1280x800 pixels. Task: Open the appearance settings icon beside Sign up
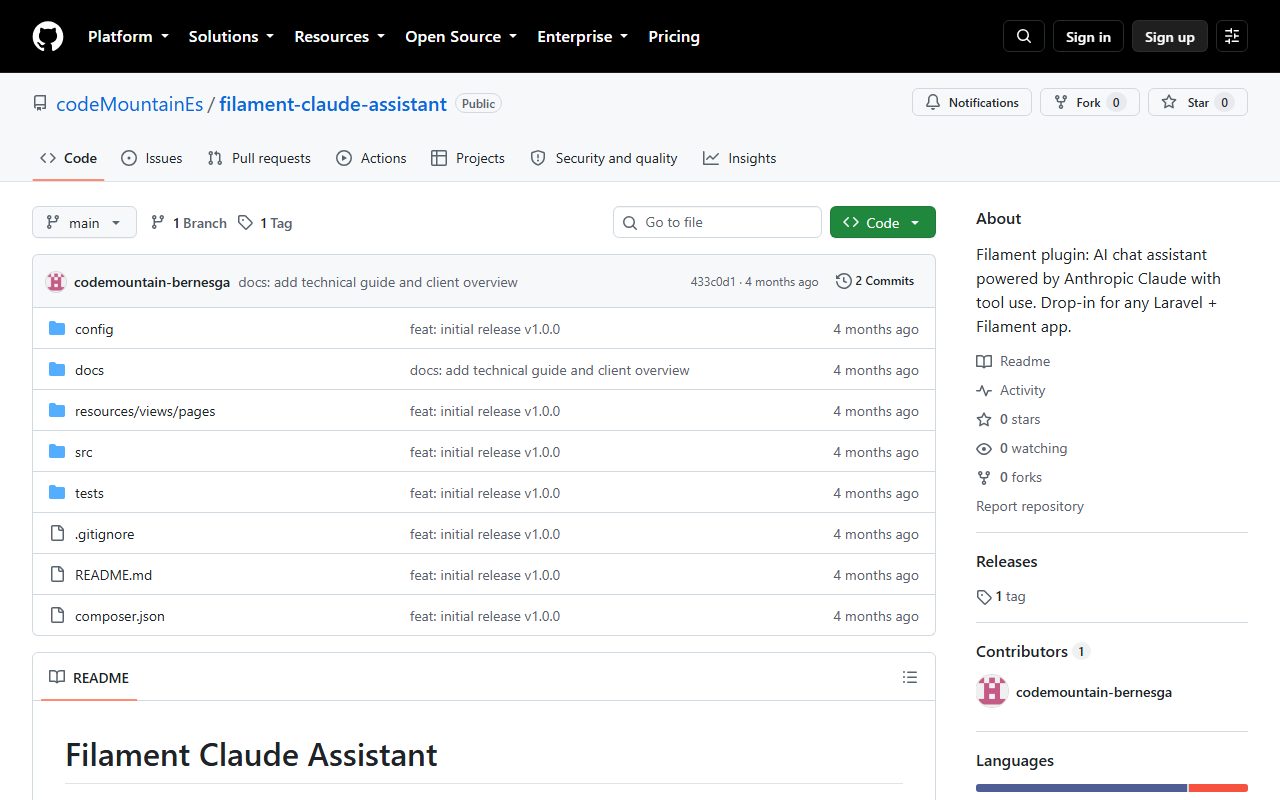1232,36
